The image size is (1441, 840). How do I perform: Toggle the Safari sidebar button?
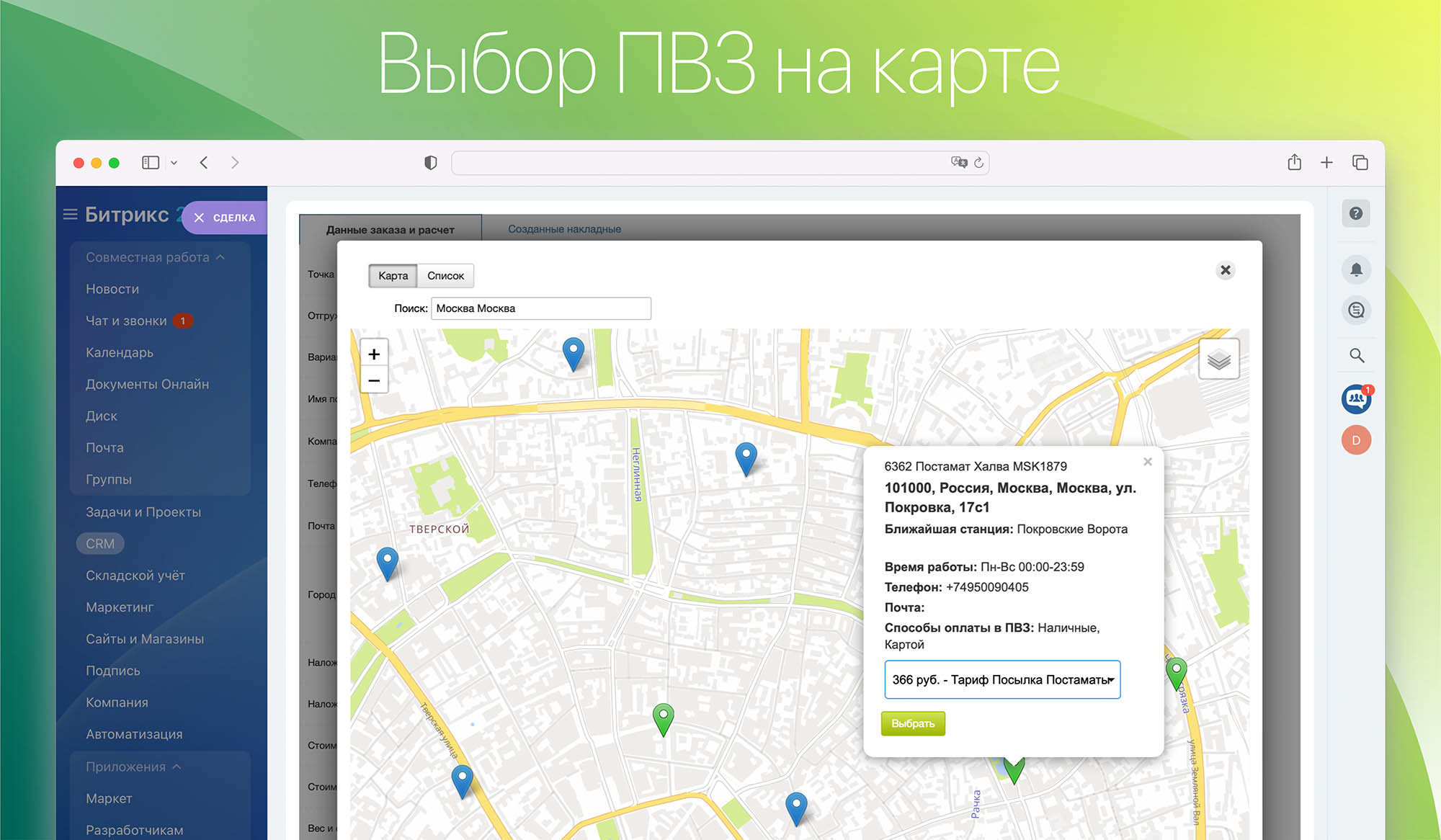point(151,162)
